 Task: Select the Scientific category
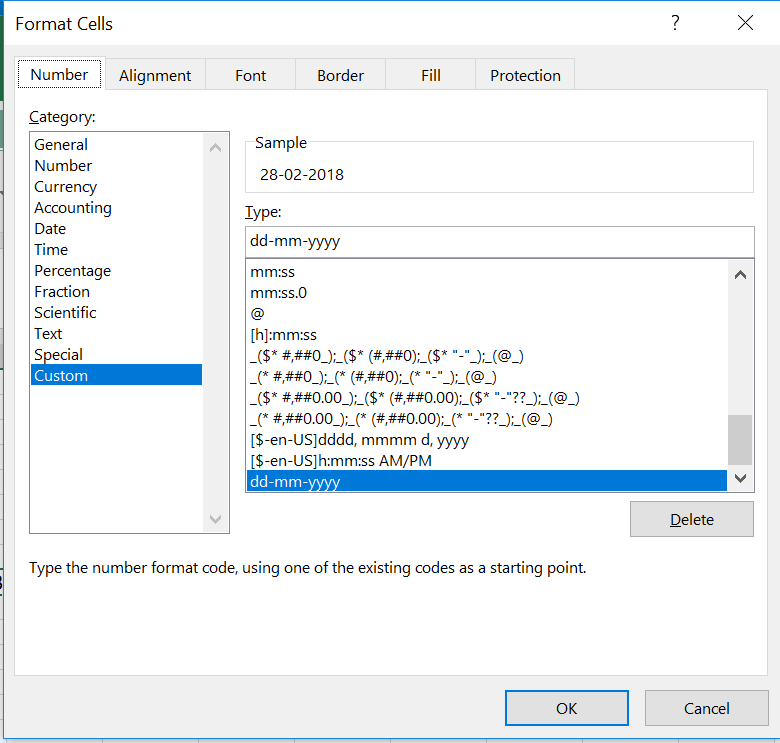coord(116,312)
